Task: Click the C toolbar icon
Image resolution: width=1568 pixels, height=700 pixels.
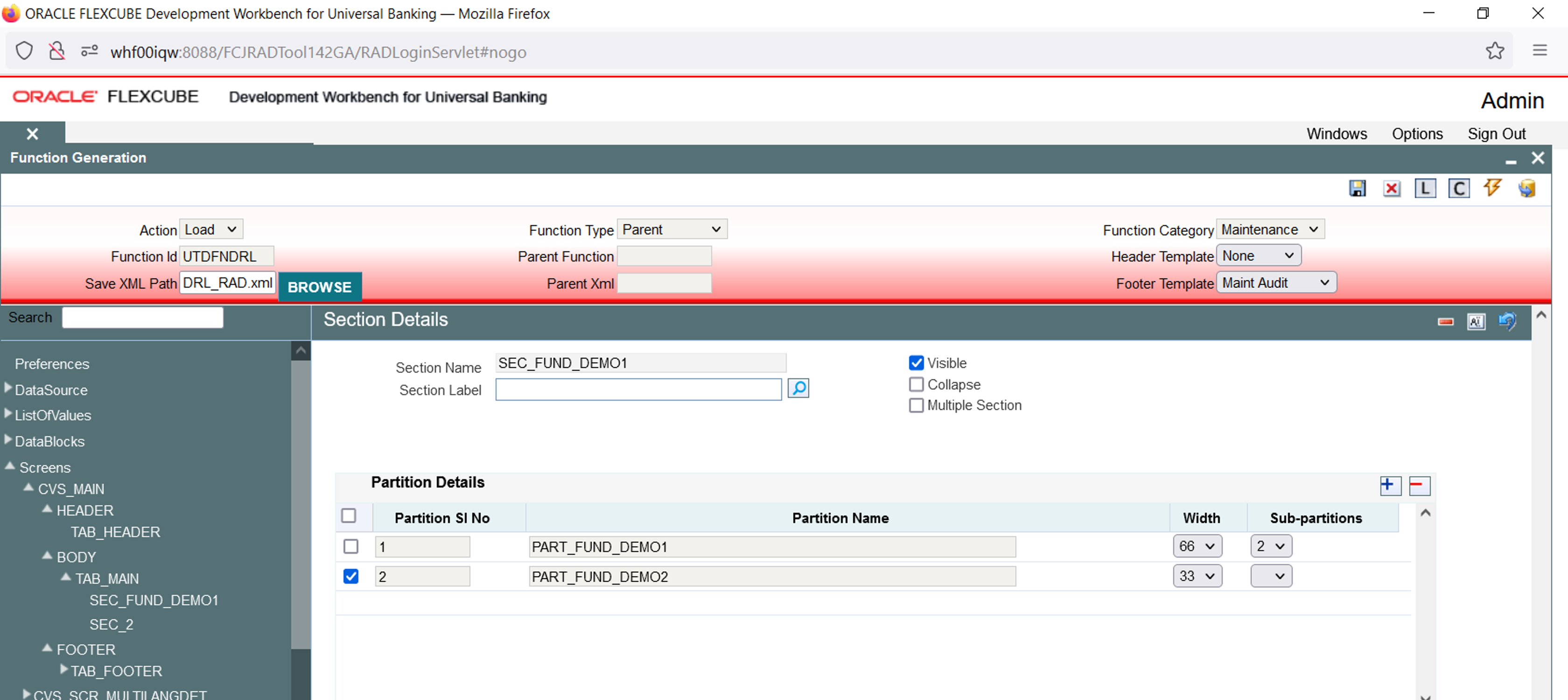Action: pyautogui.click(x=1458, y=188)
